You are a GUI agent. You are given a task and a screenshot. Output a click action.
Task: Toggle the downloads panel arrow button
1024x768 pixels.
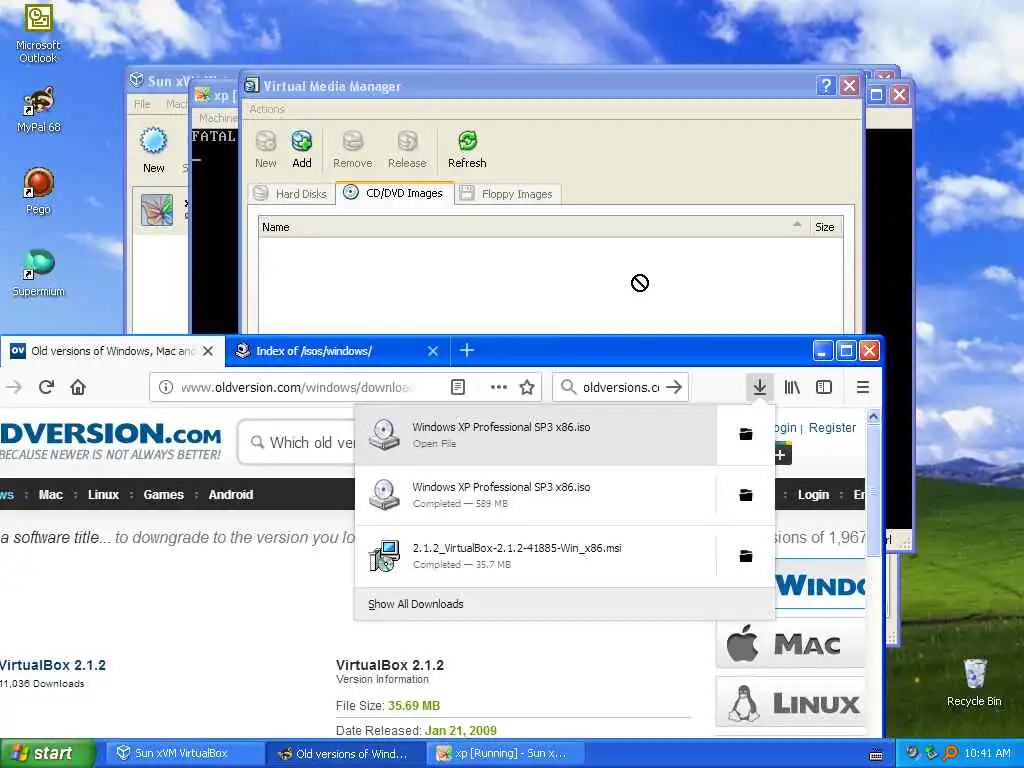click(760, 387)
